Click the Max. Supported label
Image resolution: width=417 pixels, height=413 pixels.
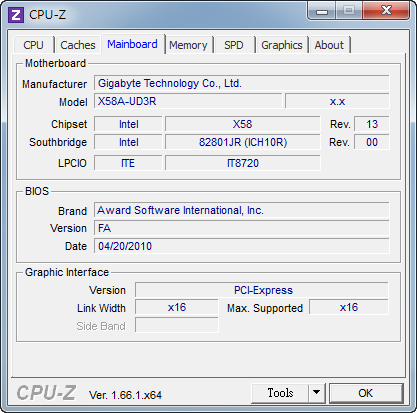[x=265, y=308]
